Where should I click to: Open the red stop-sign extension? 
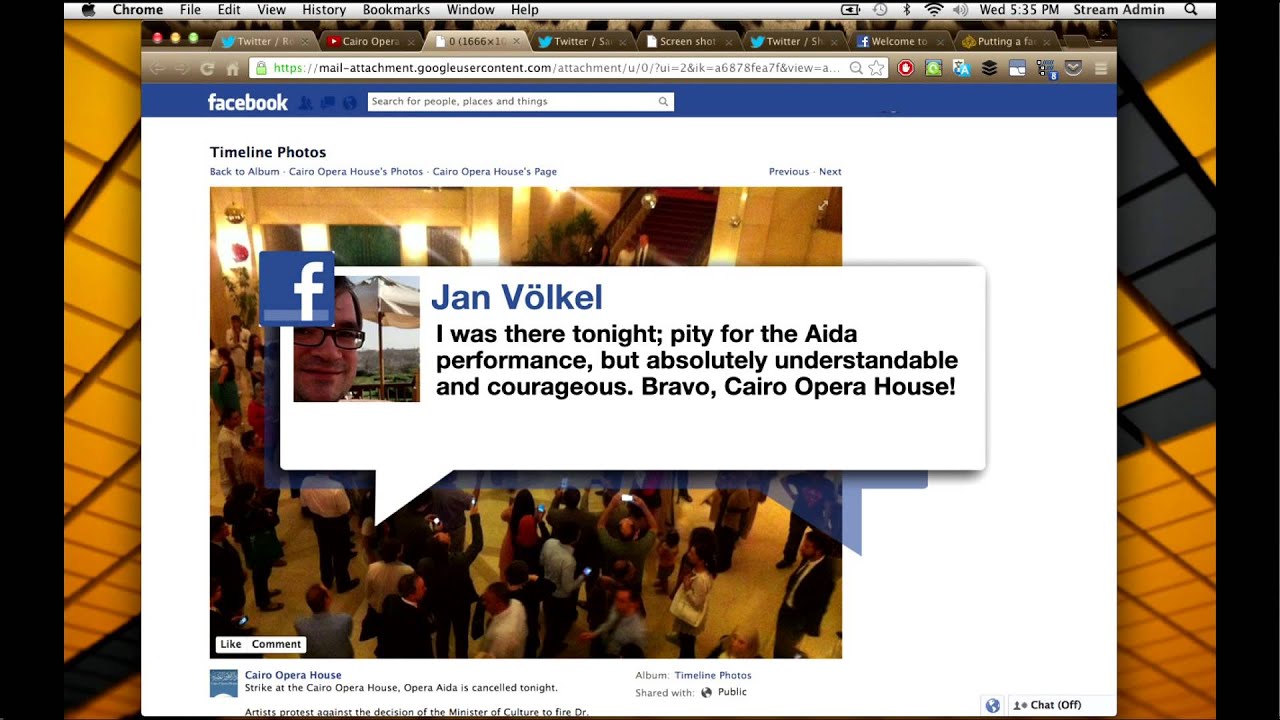point(905,68)
